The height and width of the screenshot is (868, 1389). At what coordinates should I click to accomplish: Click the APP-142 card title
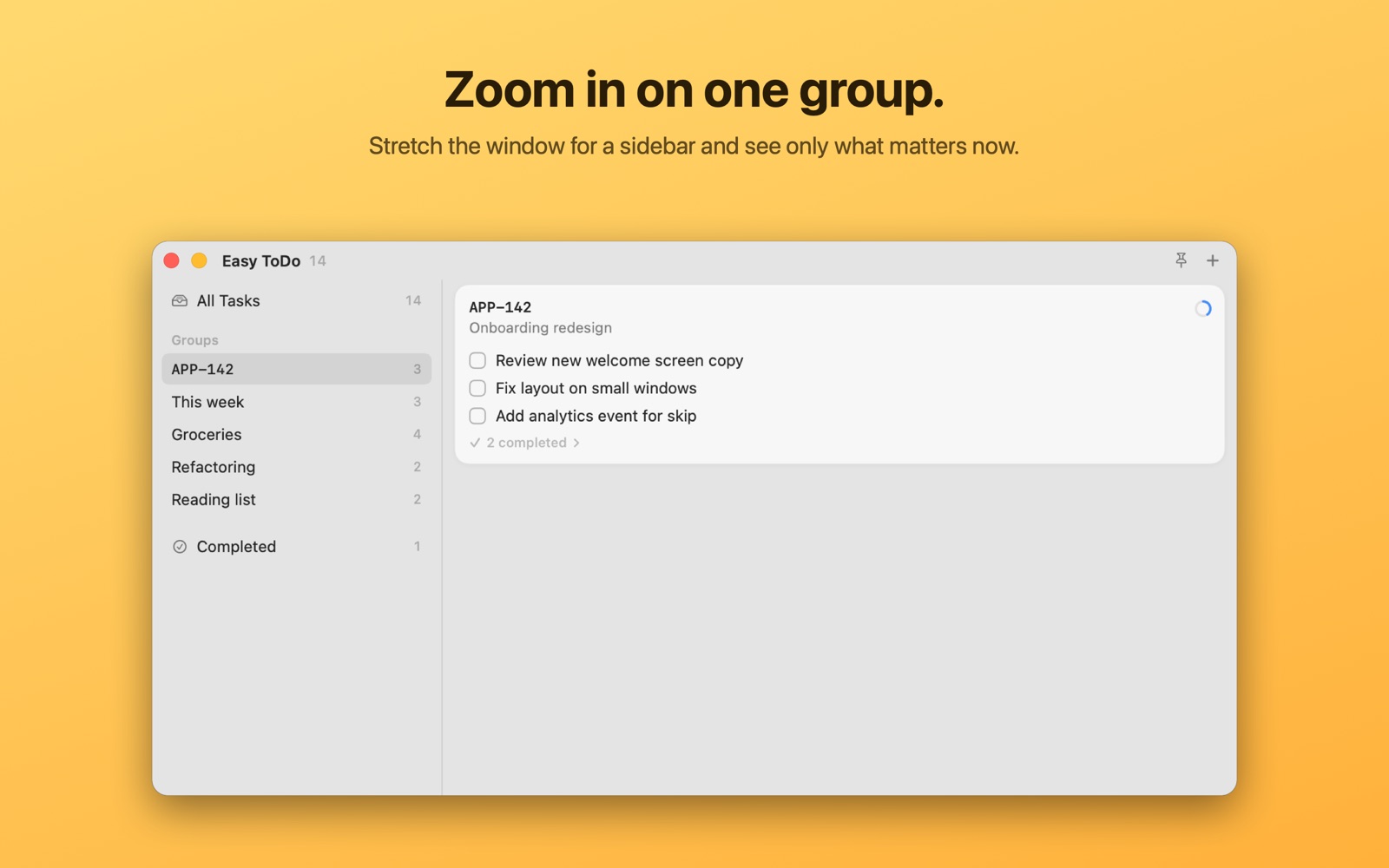[500, 307]
